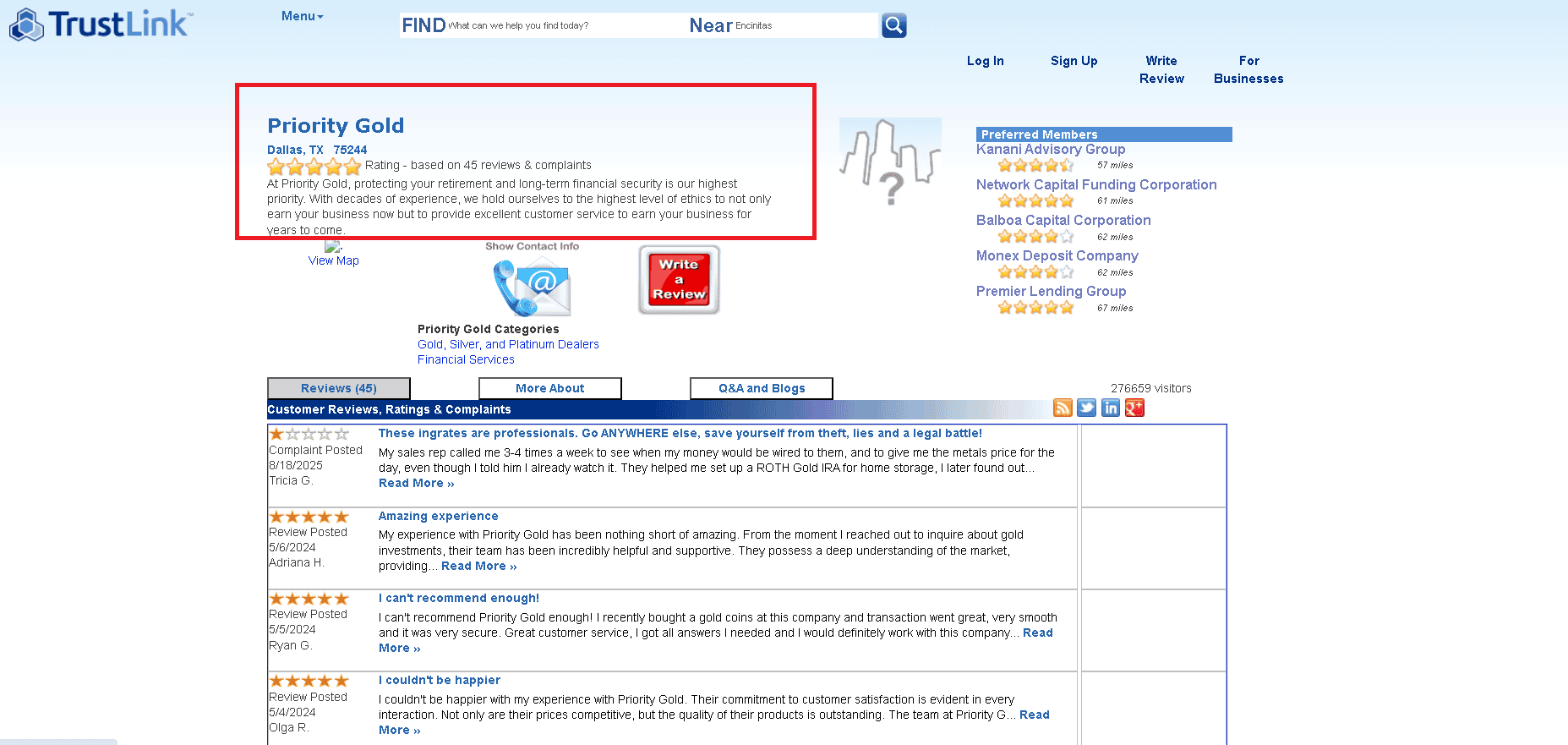This screenshot has height=745, width=1568.
Task: Share via the Twitter icon
Action: [1087, 408]
